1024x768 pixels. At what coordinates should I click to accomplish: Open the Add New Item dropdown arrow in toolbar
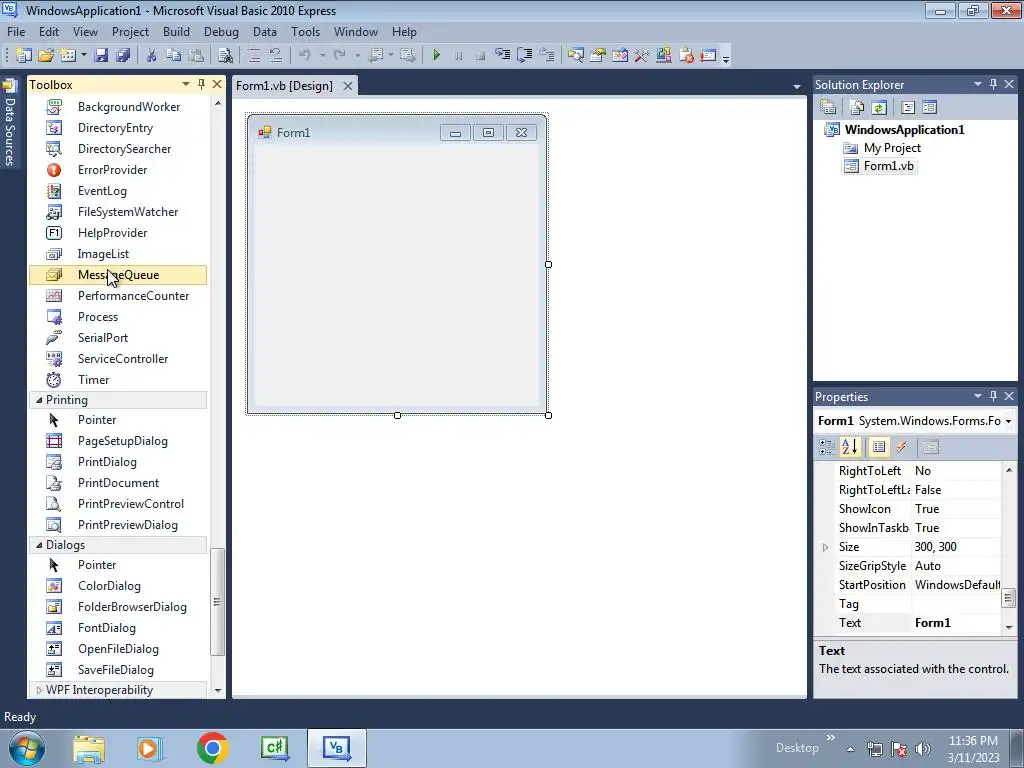pos(84,56)
